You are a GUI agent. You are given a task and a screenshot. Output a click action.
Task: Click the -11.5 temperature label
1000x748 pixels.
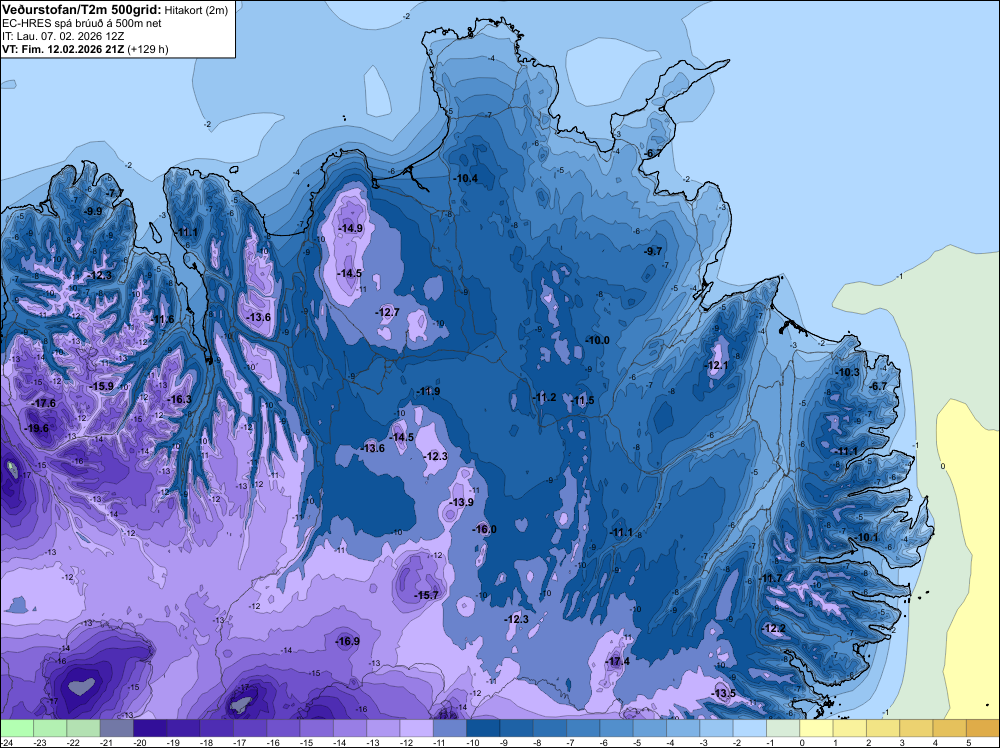point(582,400)
